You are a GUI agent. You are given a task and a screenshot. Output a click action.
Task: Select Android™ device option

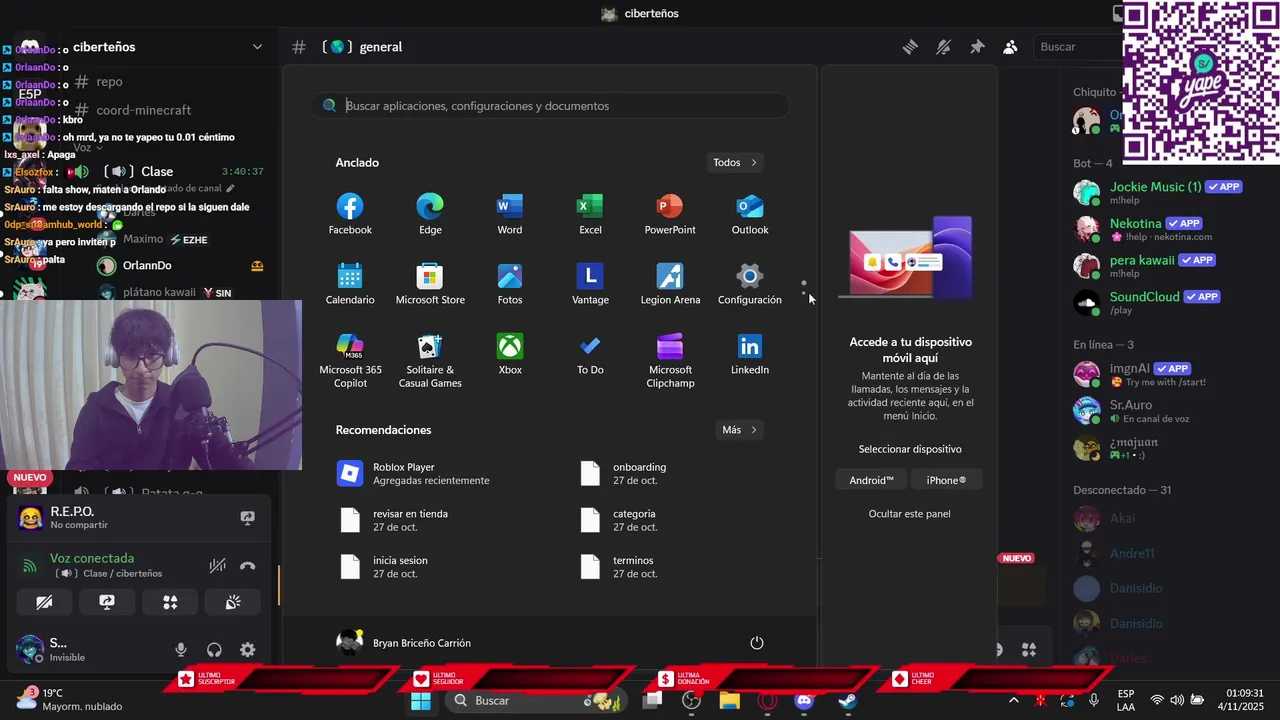click(x=872, y=480)
